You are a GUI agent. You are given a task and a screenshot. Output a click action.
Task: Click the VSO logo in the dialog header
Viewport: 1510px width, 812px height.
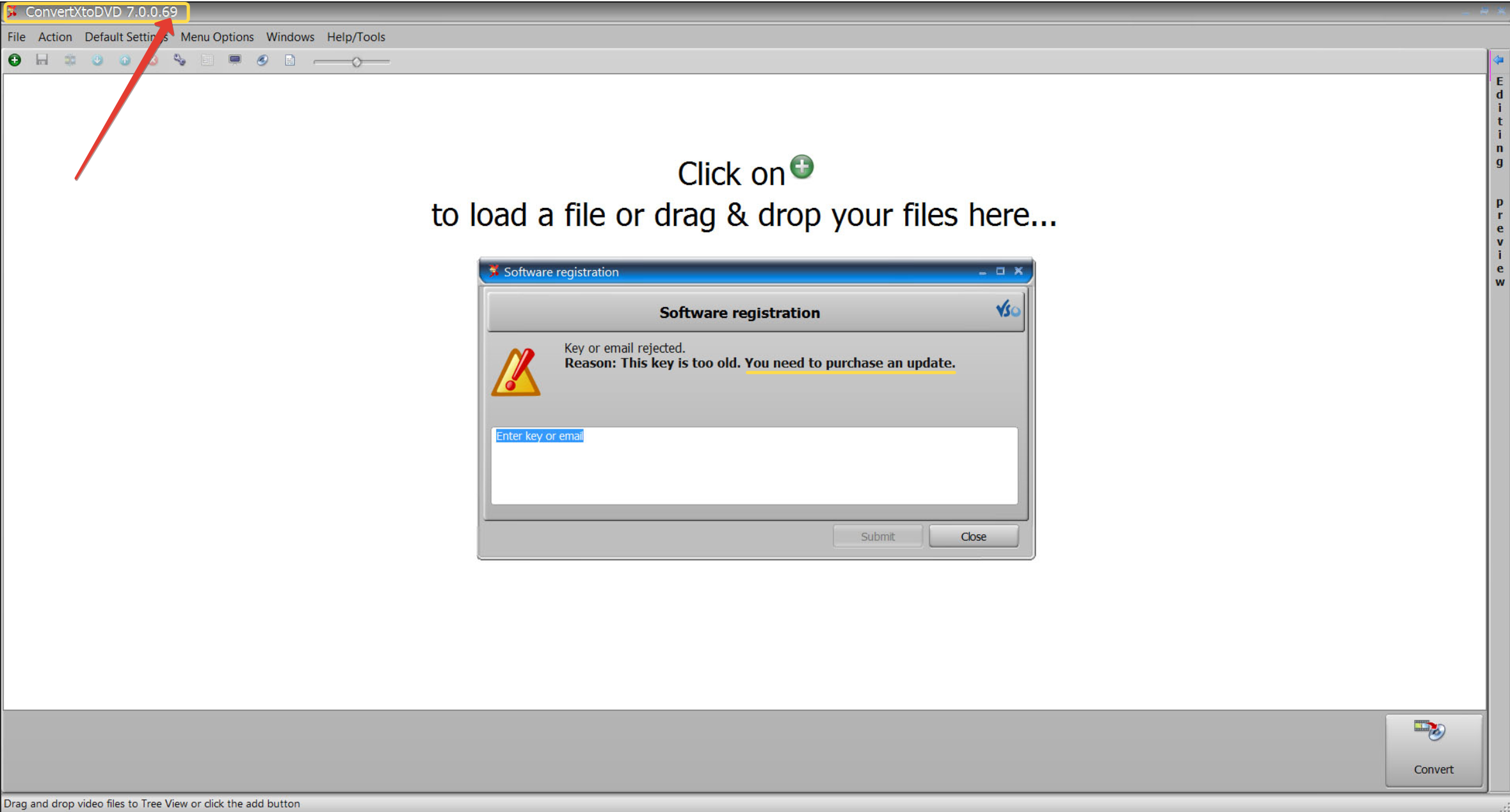[x=1008, y=310]
